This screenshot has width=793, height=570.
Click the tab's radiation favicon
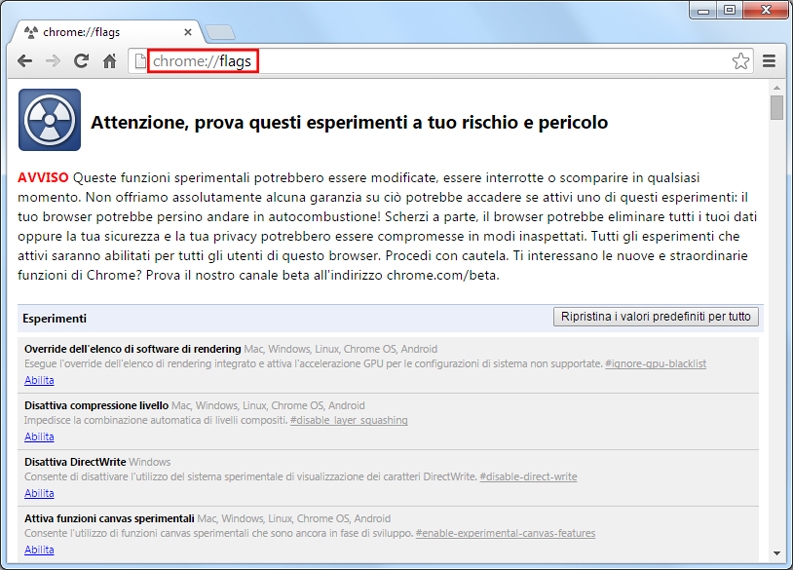pyautogui.click(x=31, y=32)
